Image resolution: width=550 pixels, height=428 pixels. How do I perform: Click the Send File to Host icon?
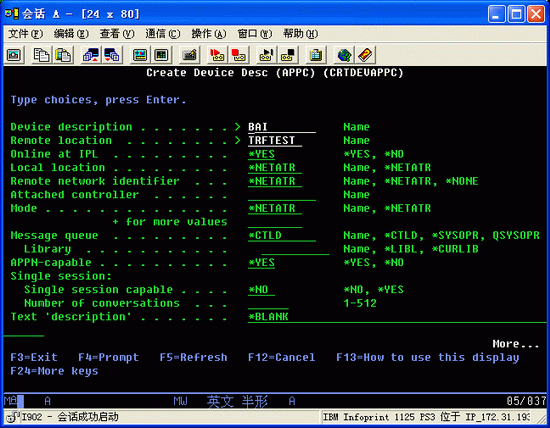(x=91, y=55)
